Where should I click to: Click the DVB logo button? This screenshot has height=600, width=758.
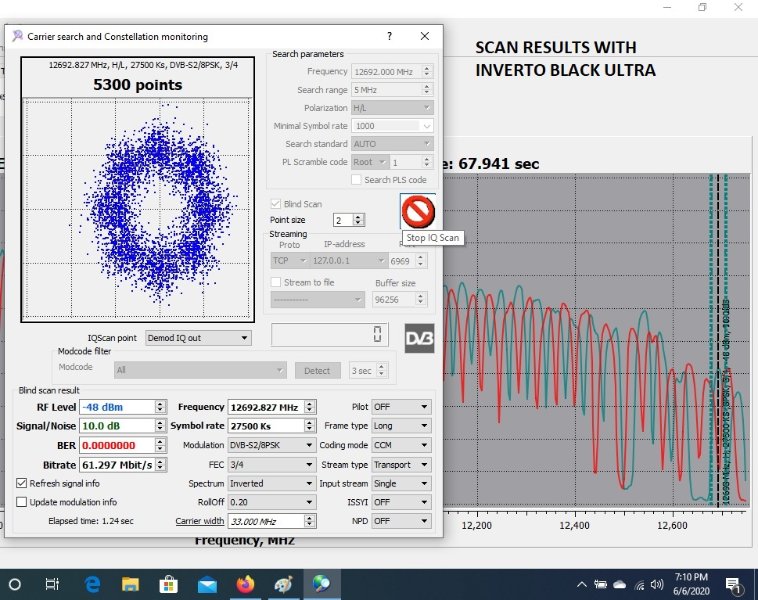(x=419, y=338)
